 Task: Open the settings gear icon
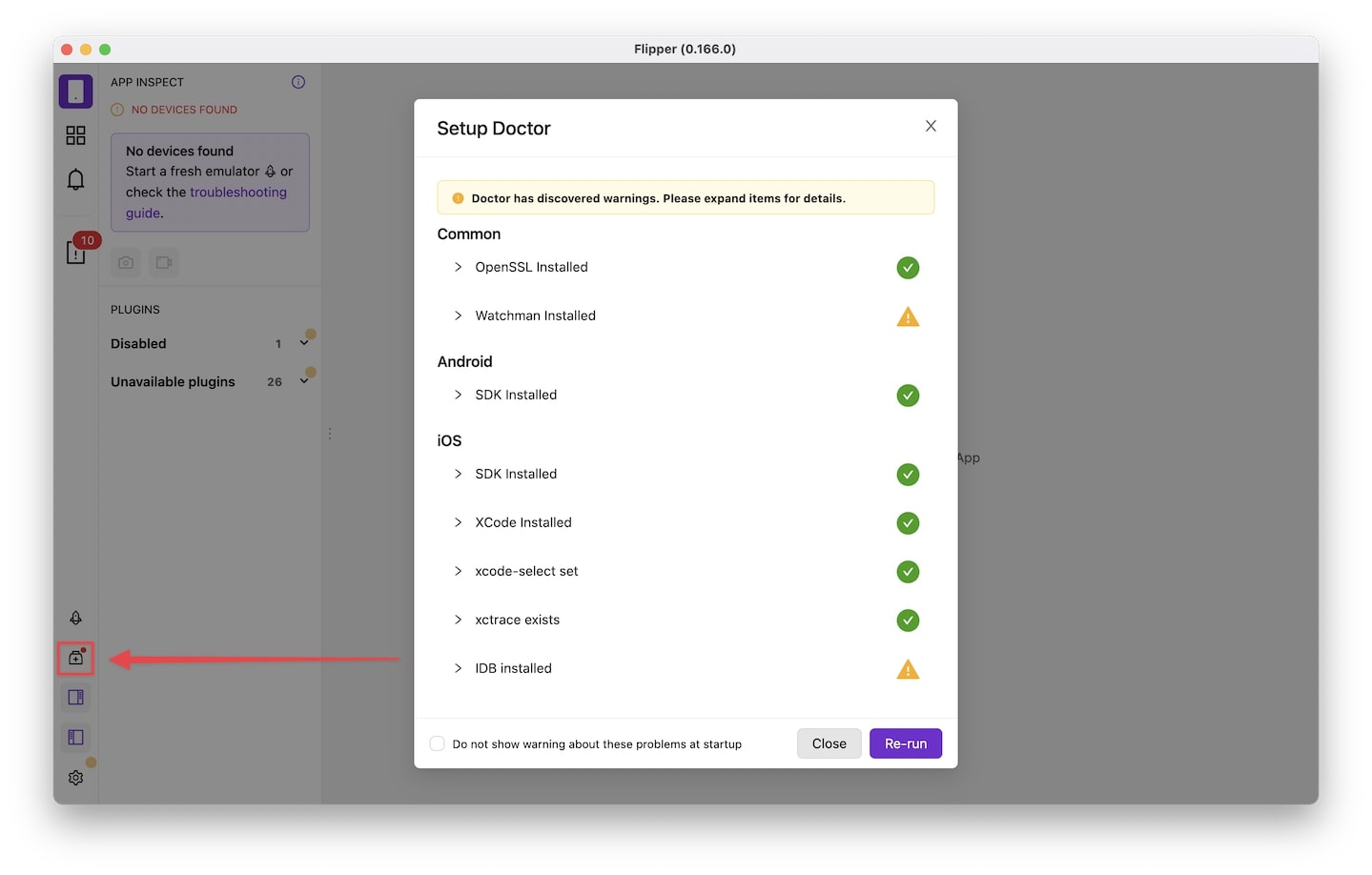75,778
